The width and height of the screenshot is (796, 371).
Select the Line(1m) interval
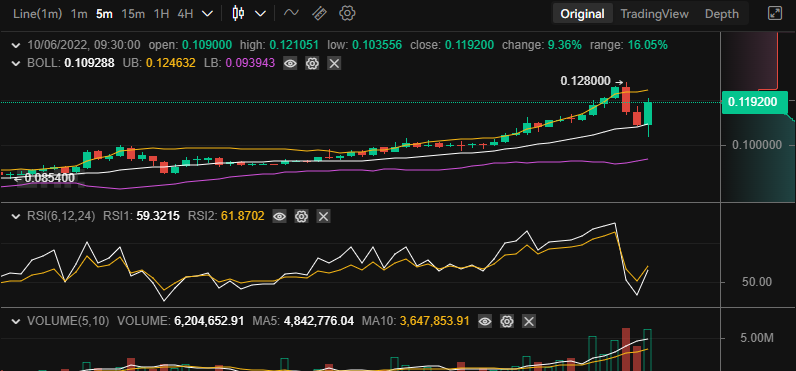coord(38,14)
